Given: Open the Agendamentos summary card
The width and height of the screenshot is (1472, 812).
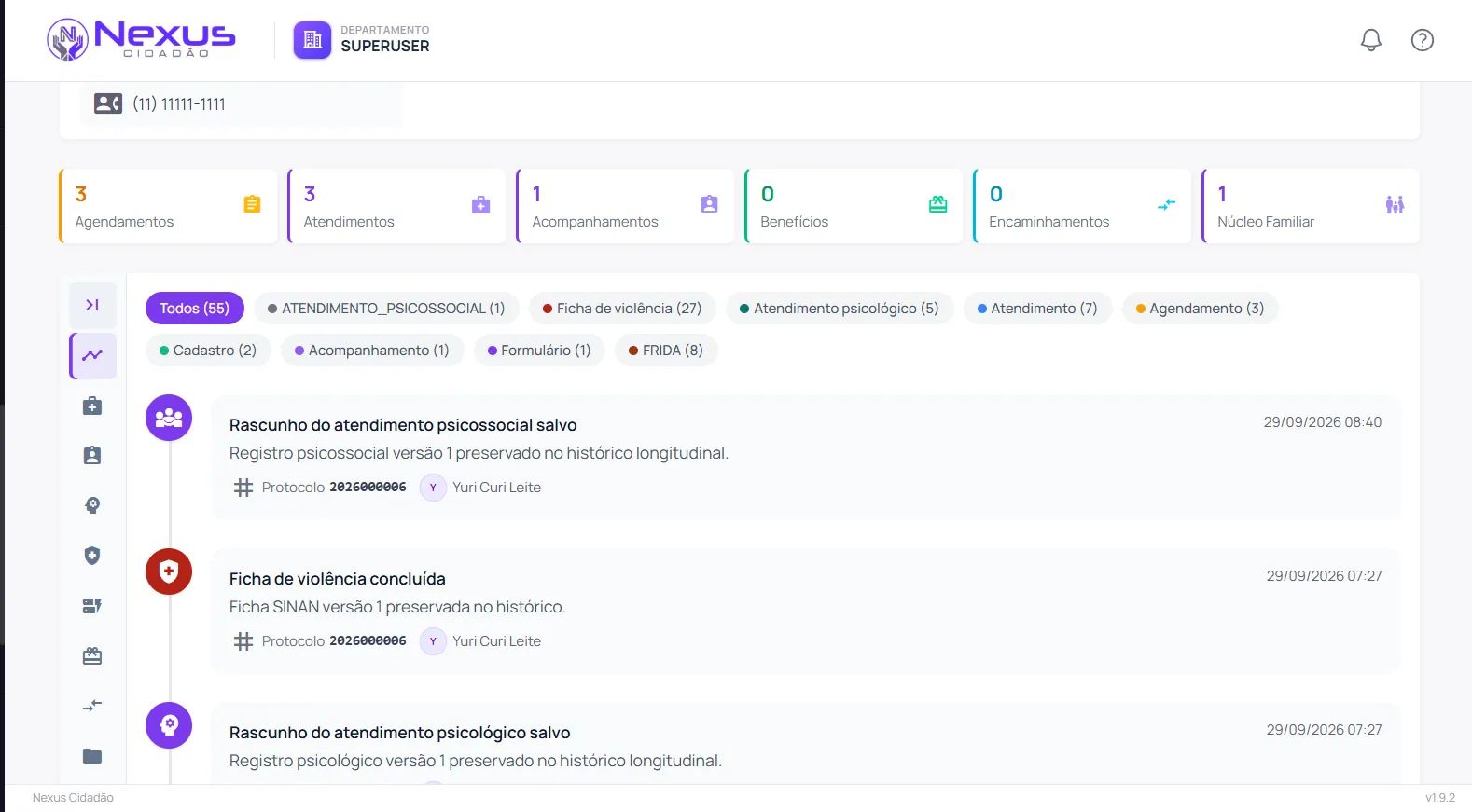Looking at the screenshot, I should tap(168, 206).
